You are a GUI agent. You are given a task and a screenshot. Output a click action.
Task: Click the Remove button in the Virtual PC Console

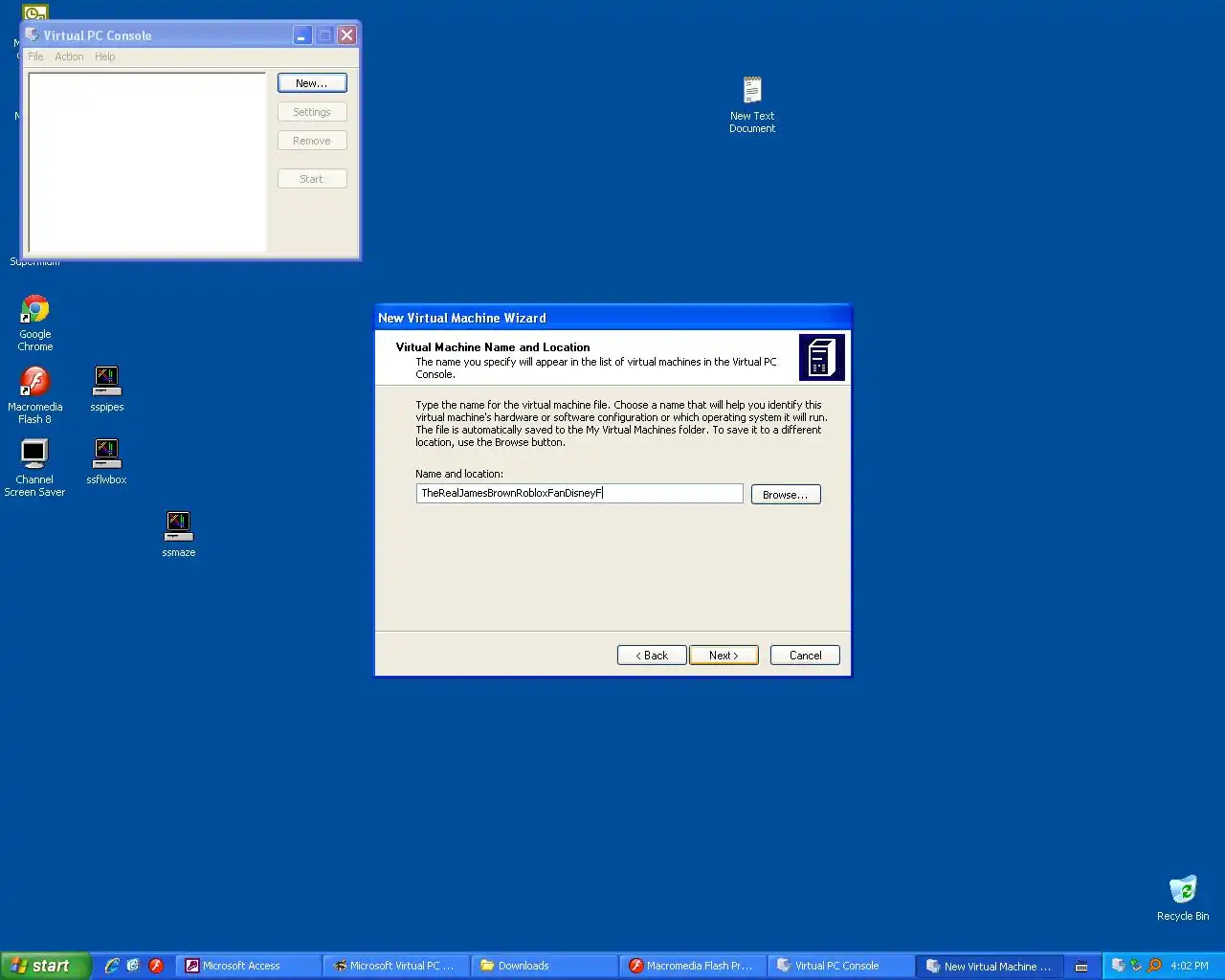pos(312,141)
